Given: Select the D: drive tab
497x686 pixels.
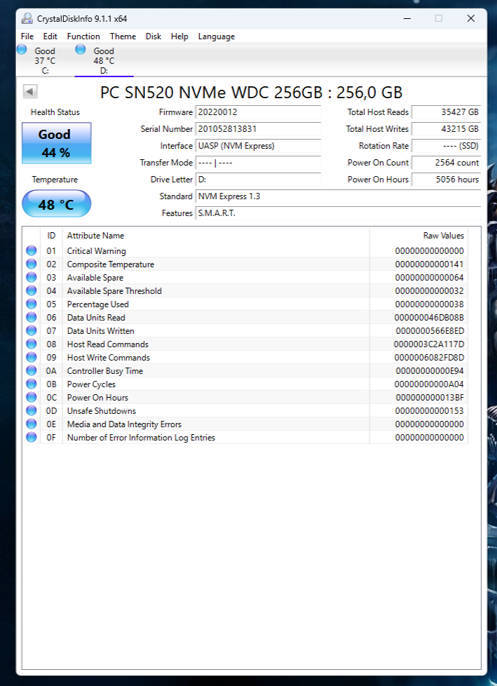Looking at the screenshot, I should click(104, 60).
